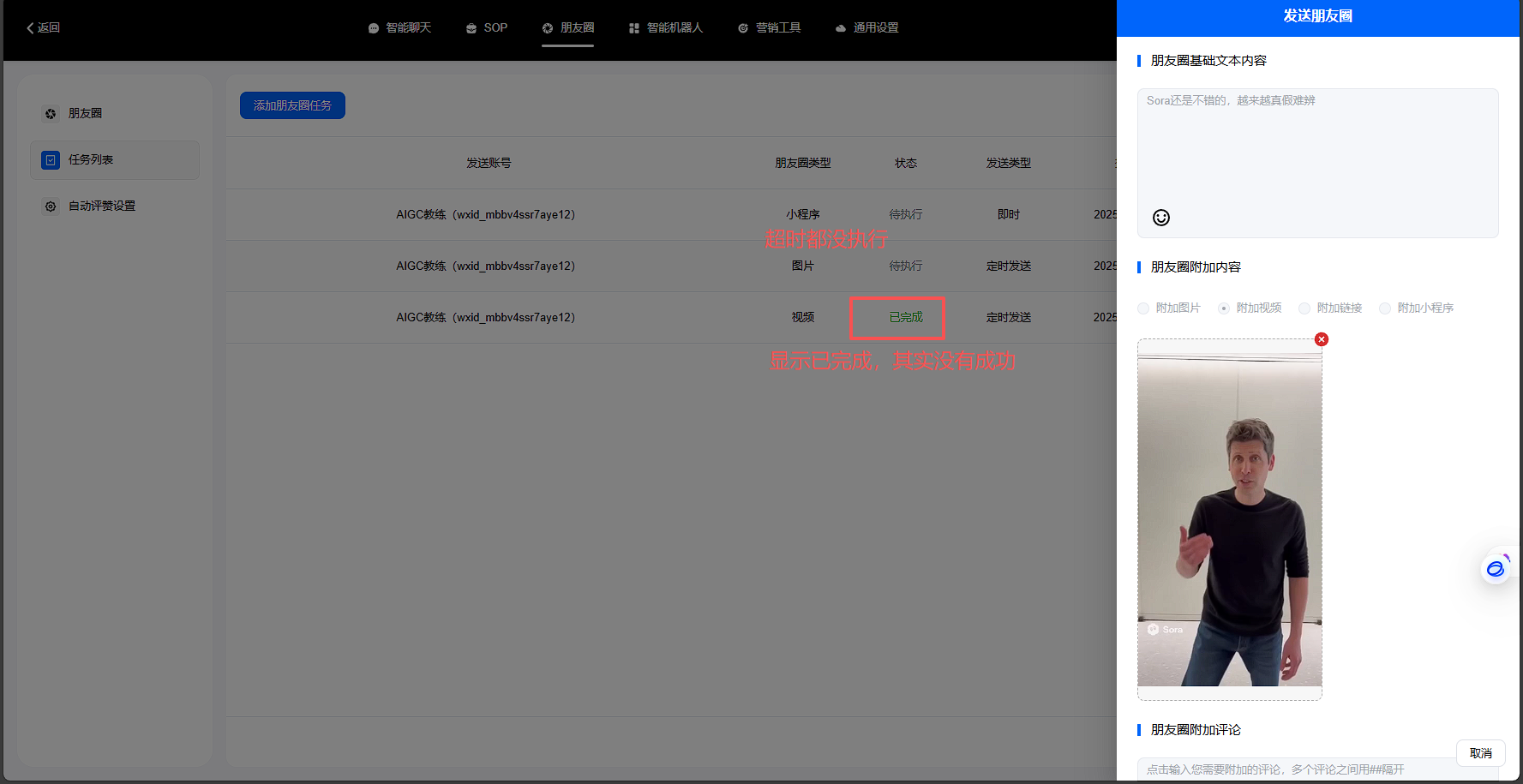Click the attached Sora video thumbnail
The image size is (1523, 784).
coord(1229,520)
